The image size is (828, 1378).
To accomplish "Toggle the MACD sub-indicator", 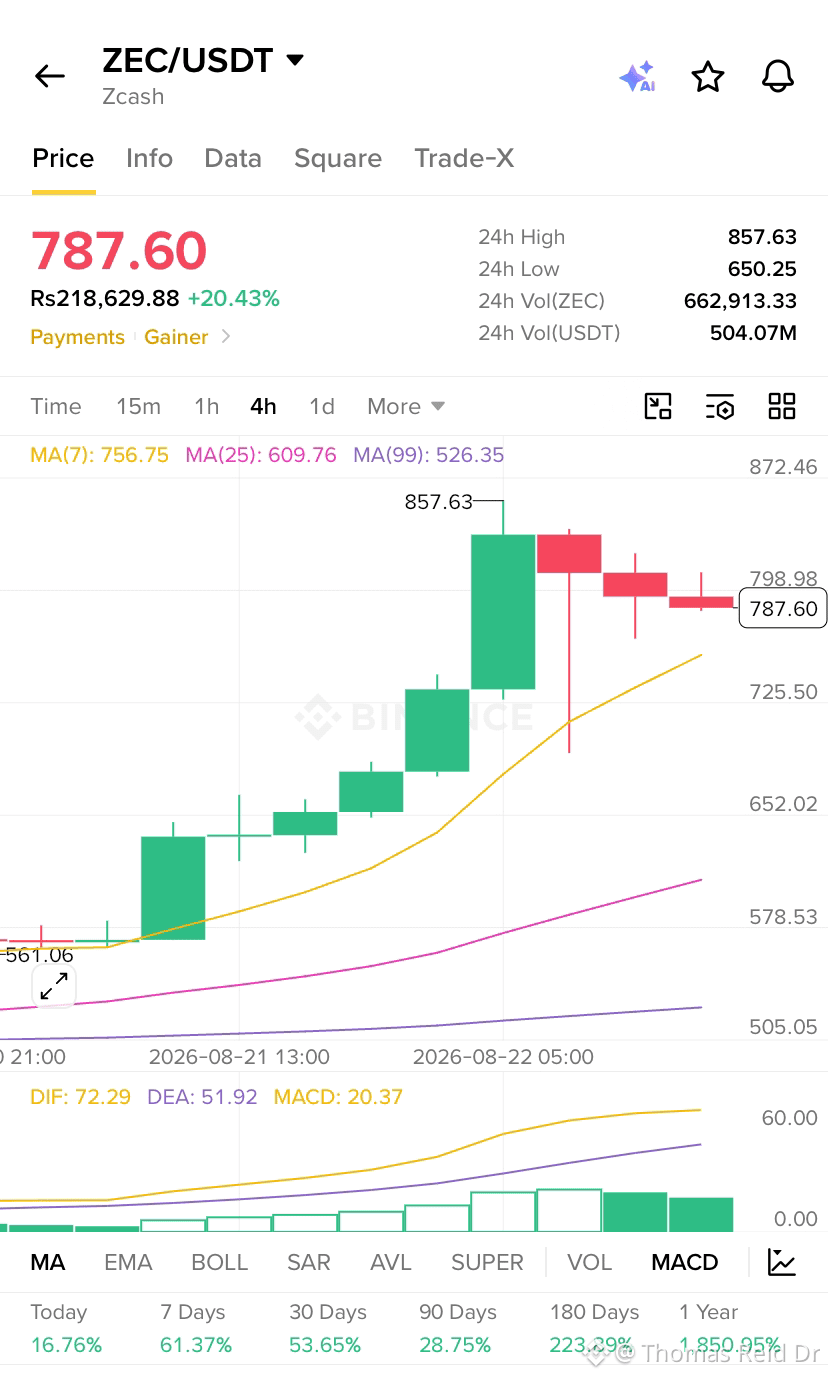I will [685, 1262].
